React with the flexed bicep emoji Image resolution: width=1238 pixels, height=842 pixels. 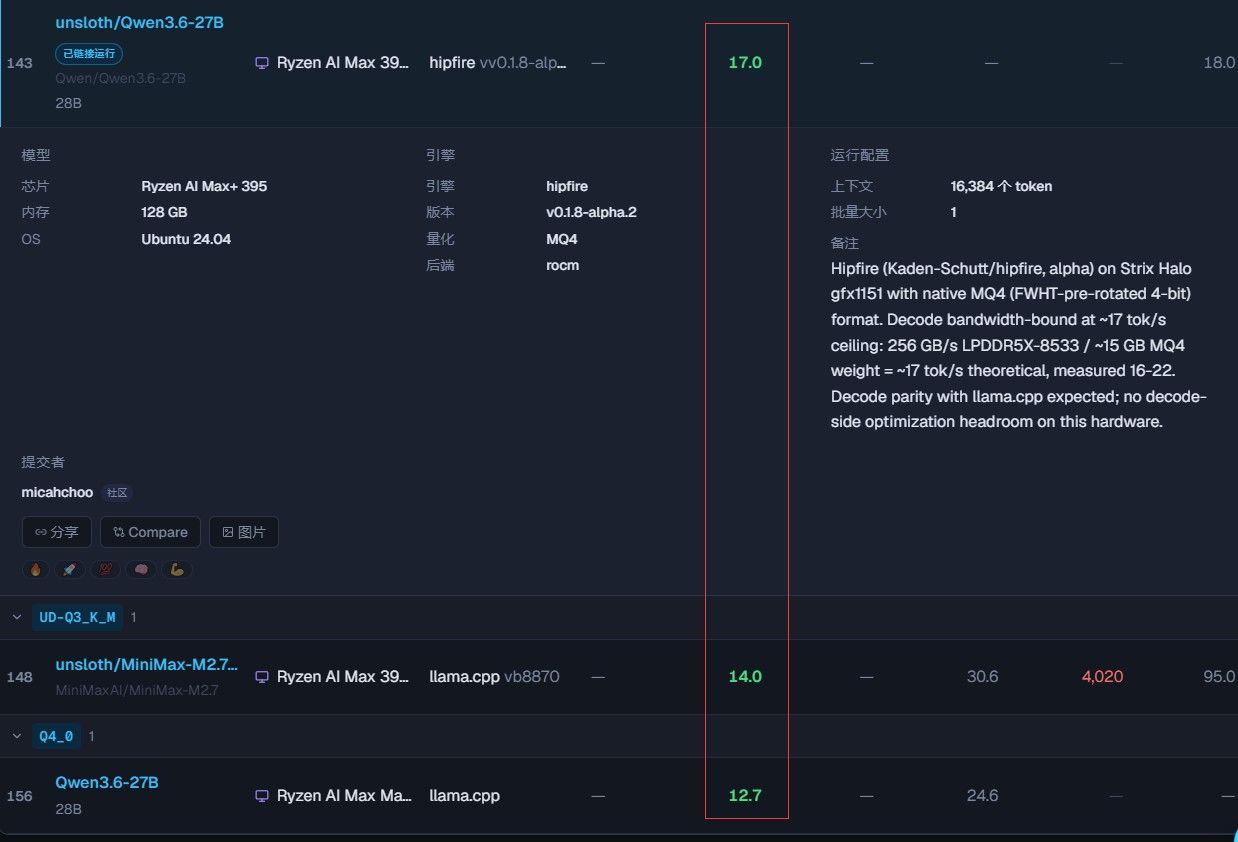pos(176,570)
